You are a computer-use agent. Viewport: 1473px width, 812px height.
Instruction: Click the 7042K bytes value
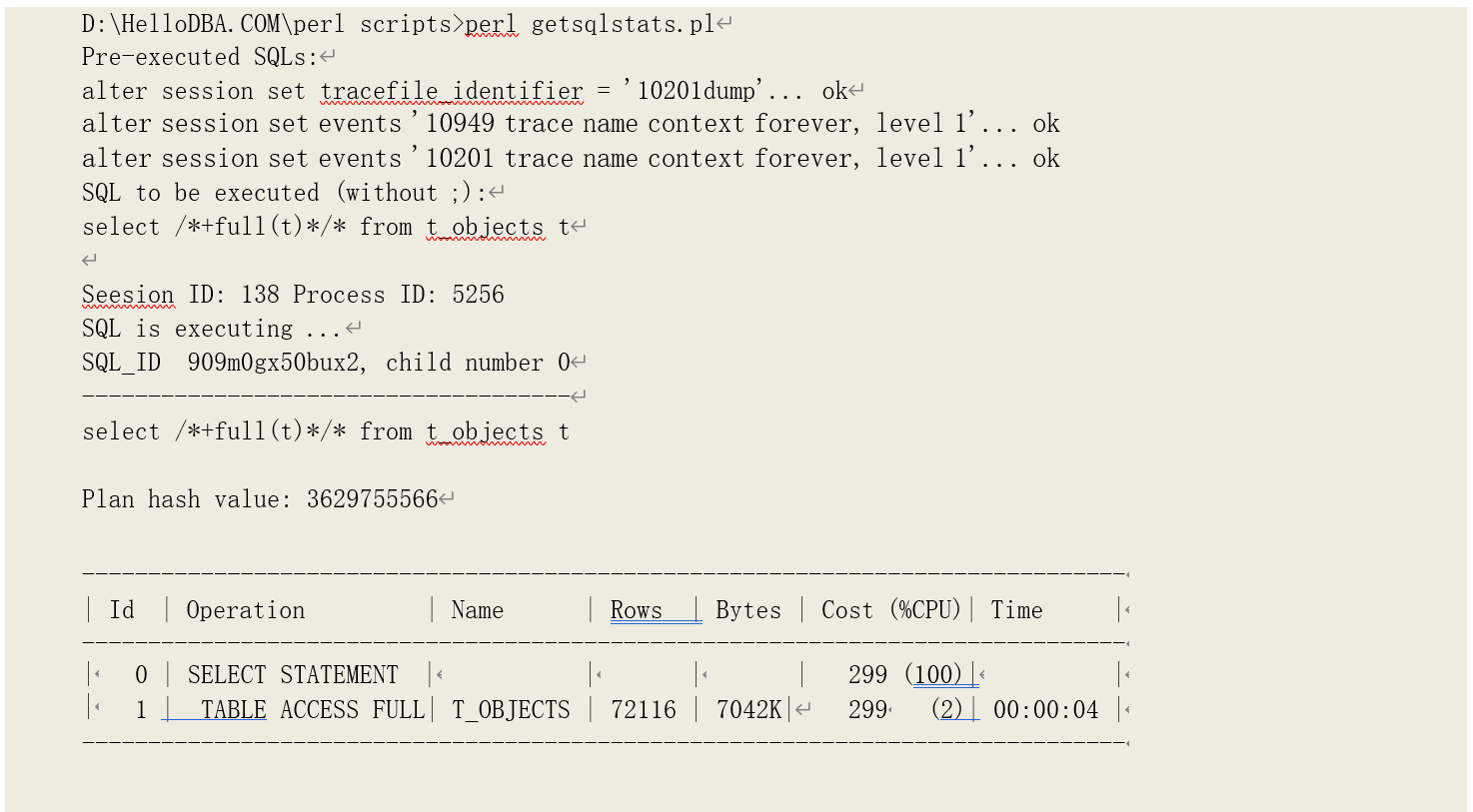(x=749, y=710)
